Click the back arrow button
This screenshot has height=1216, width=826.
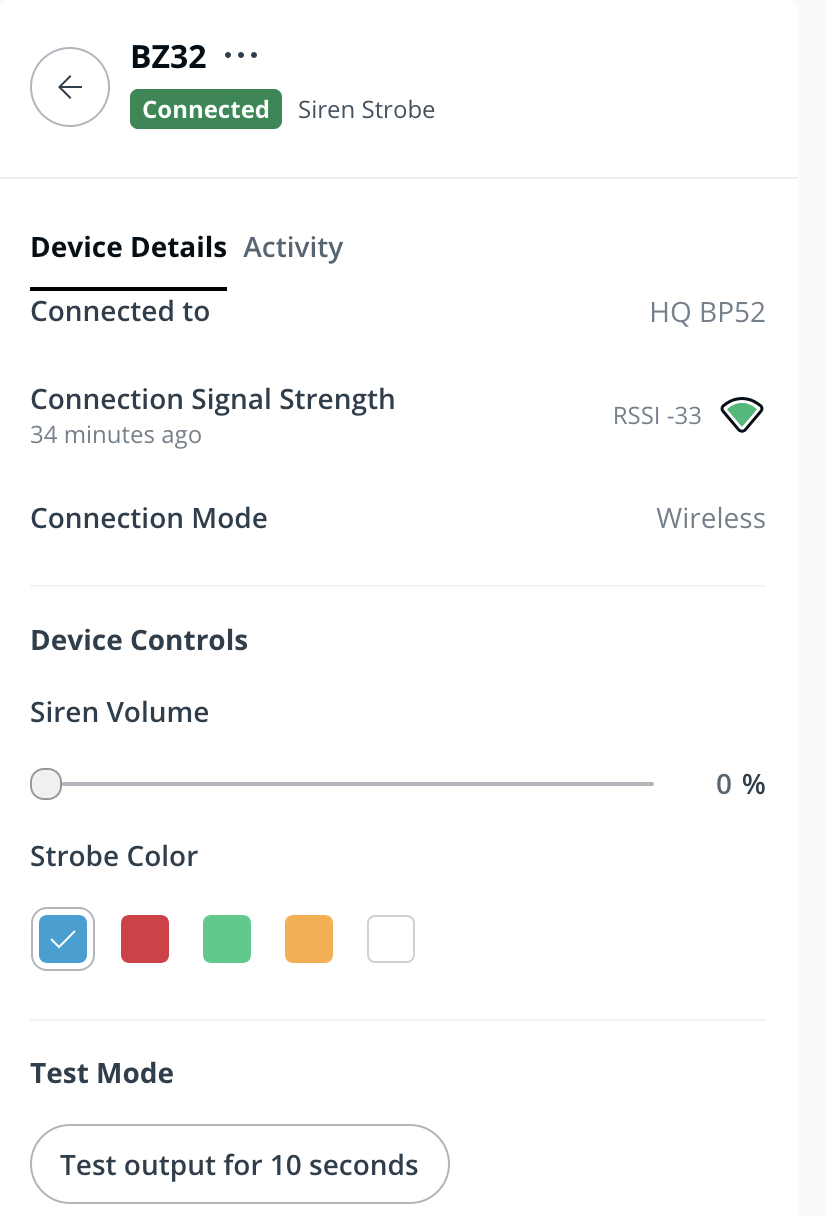(x=70, y=87)
